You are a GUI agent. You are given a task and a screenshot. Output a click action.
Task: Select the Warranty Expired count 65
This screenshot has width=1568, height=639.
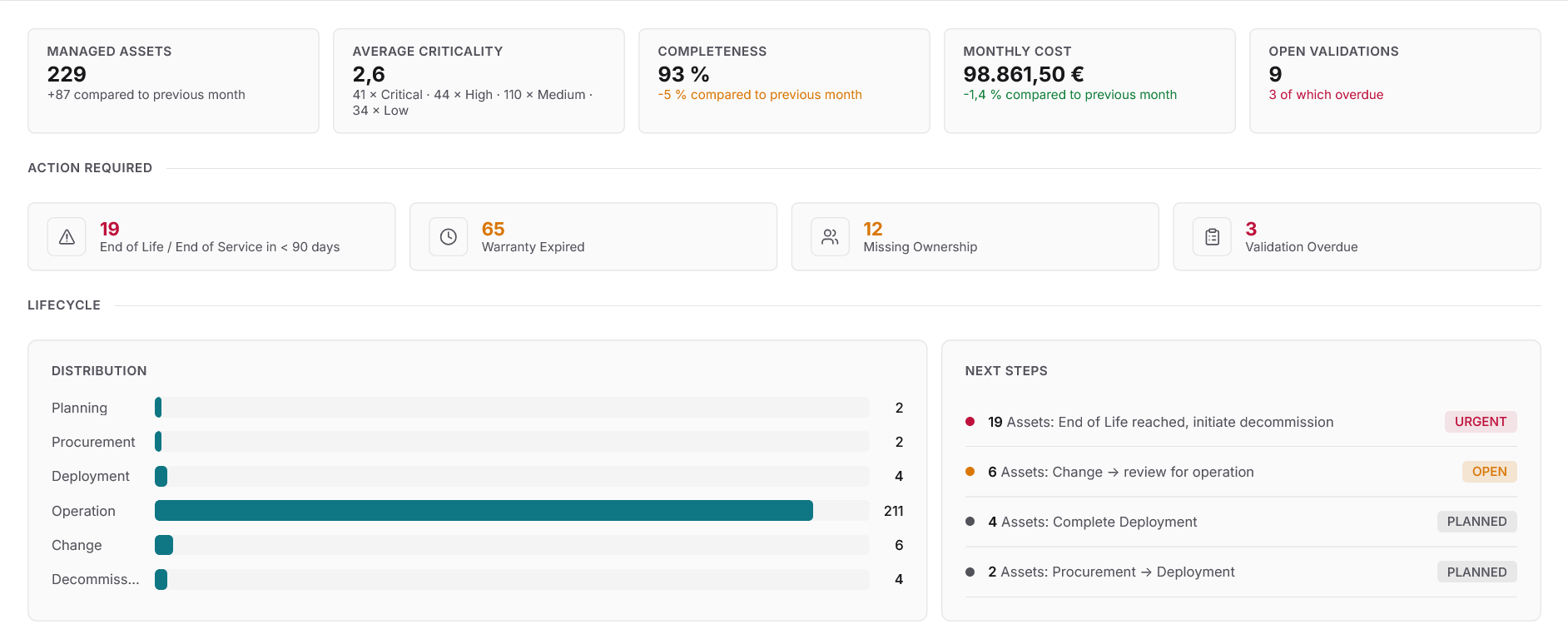tap(494, 229)
